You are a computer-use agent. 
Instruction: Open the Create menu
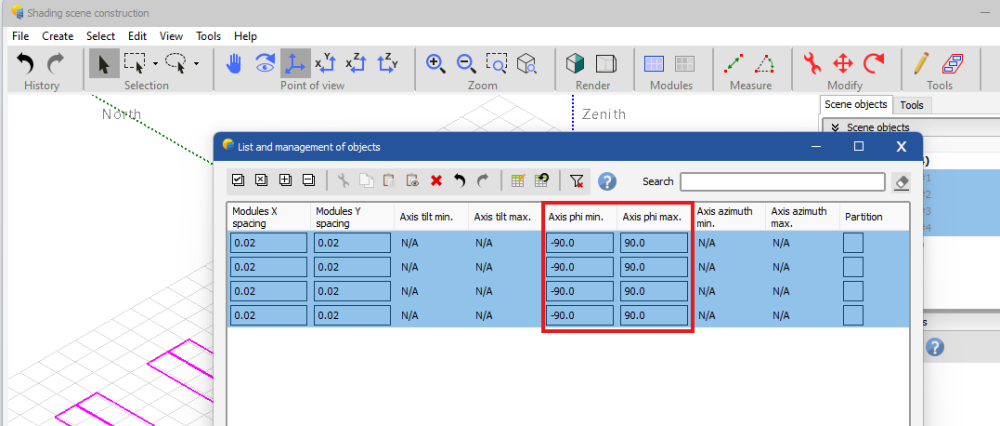pyautogui.click(x=57, y=36)
